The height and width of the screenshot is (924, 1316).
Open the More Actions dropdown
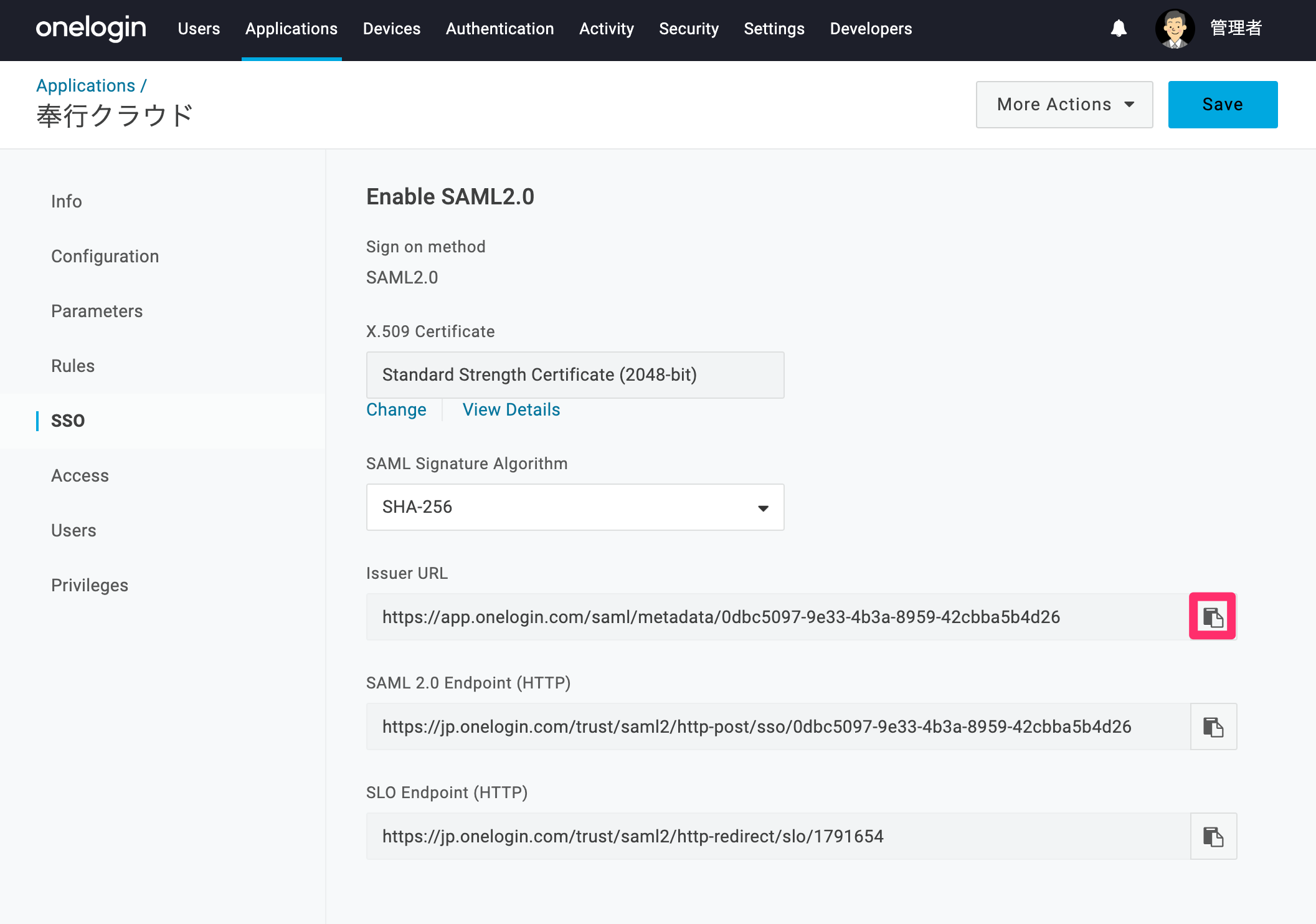click(1064, 105)
